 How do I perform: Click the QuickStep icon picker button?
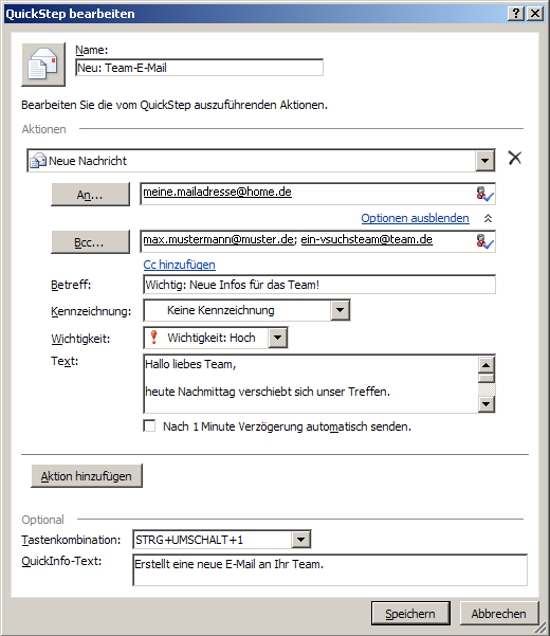pos(43,64)
